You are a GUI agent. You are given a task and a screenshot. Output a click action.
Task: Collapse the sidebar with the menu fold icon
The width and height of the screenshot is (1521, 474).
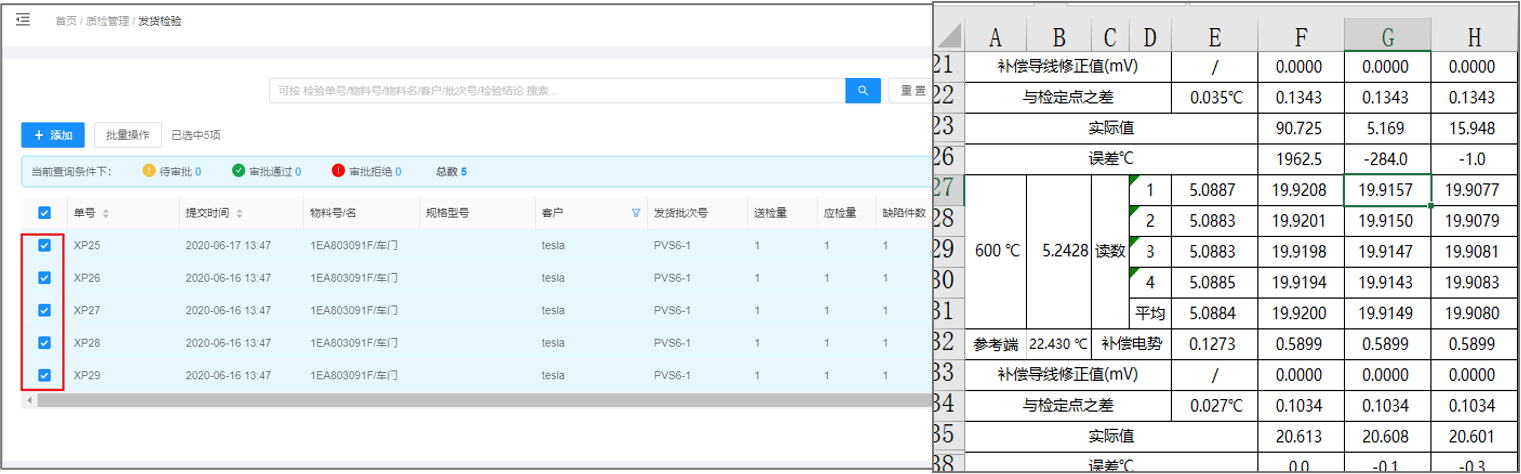coord(23,20)
